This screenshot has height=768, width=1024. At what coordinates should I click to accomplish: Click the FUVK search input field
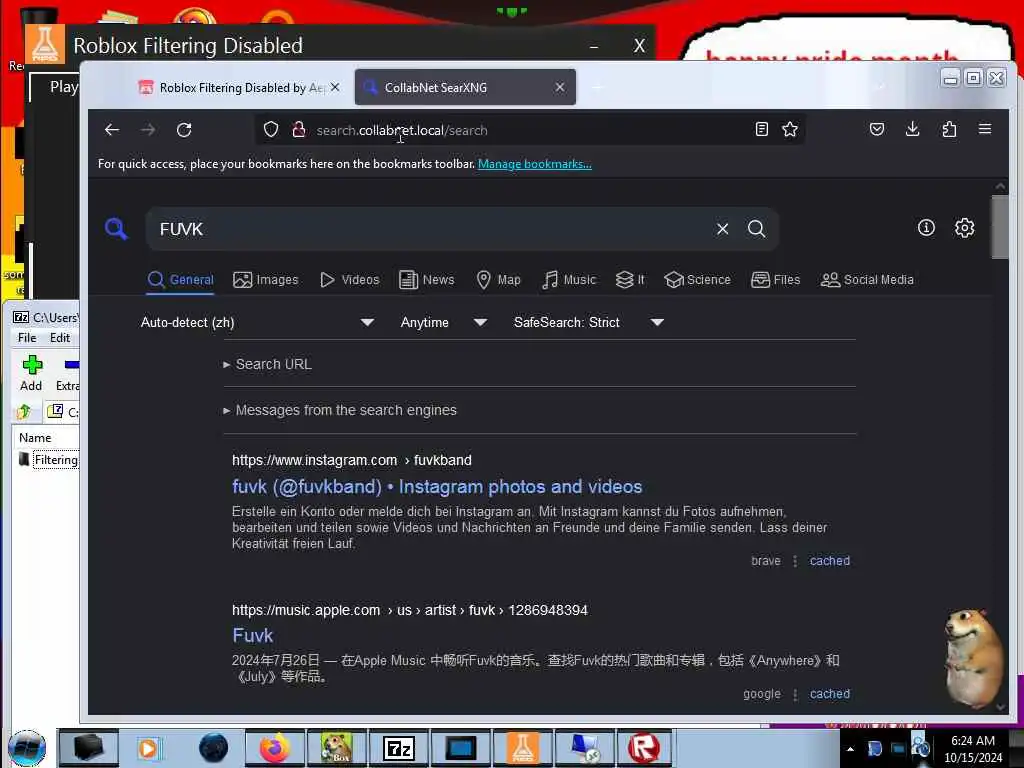tap(431, 229)
